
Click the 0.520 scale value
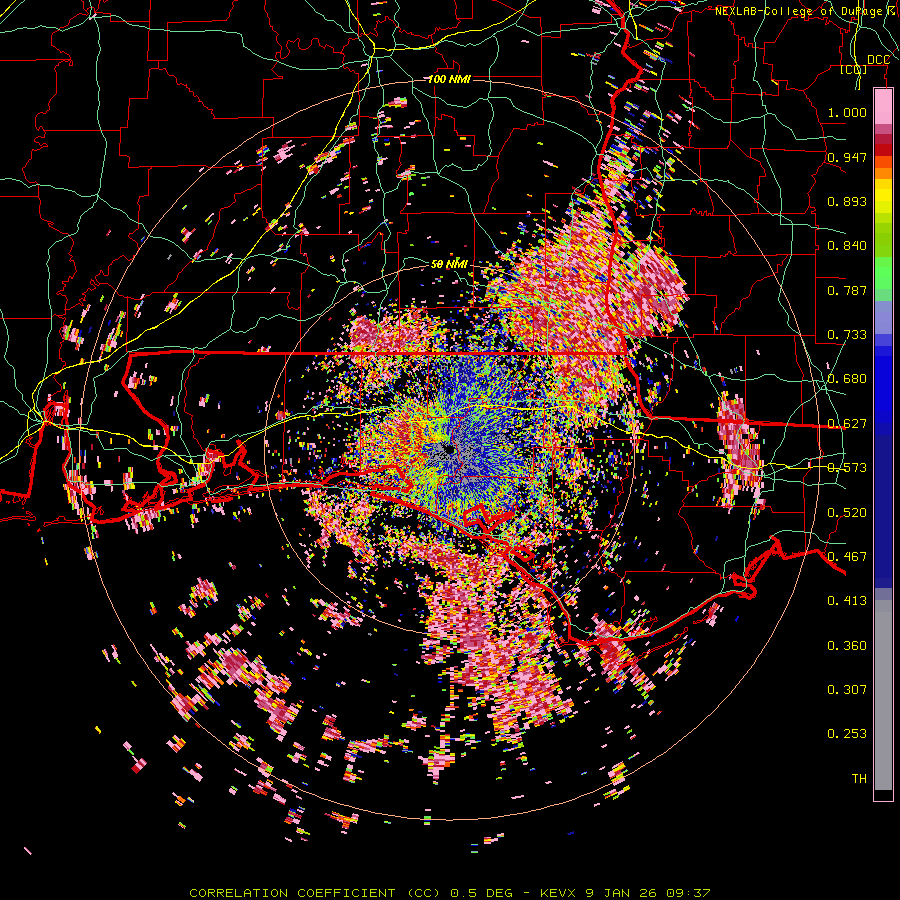pyautogui.click(x=847, y=513)
